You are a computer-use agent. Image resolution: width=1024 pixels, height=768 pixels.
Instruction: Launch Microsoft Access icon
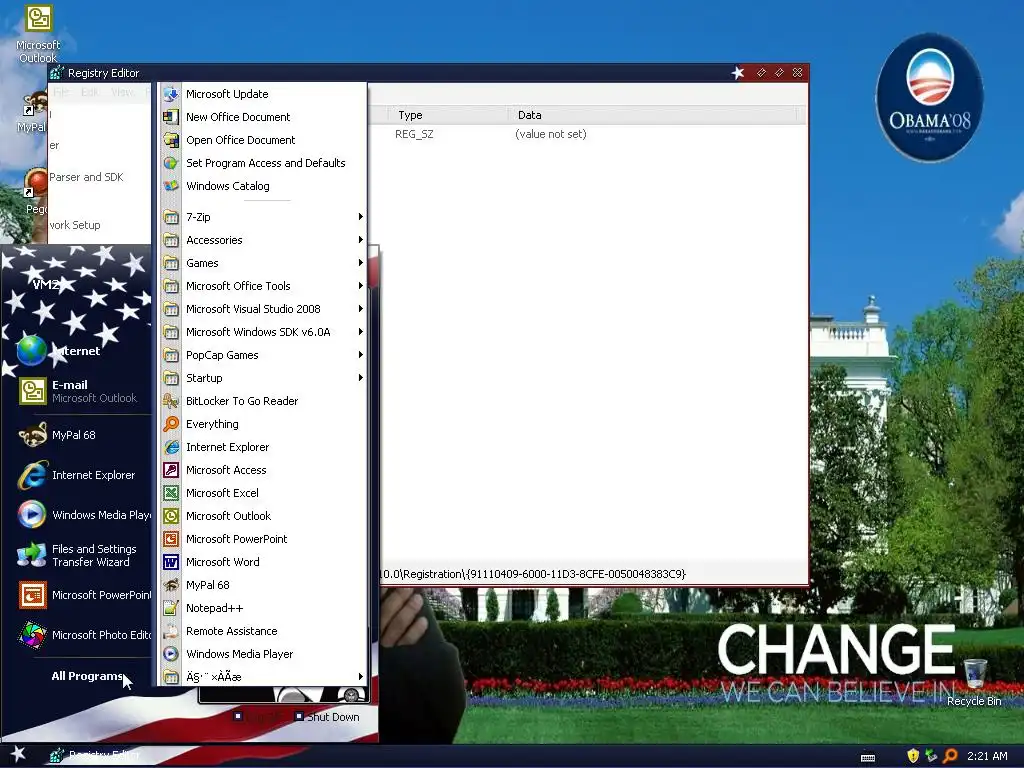pyautogui.click(x=171, y=470)
